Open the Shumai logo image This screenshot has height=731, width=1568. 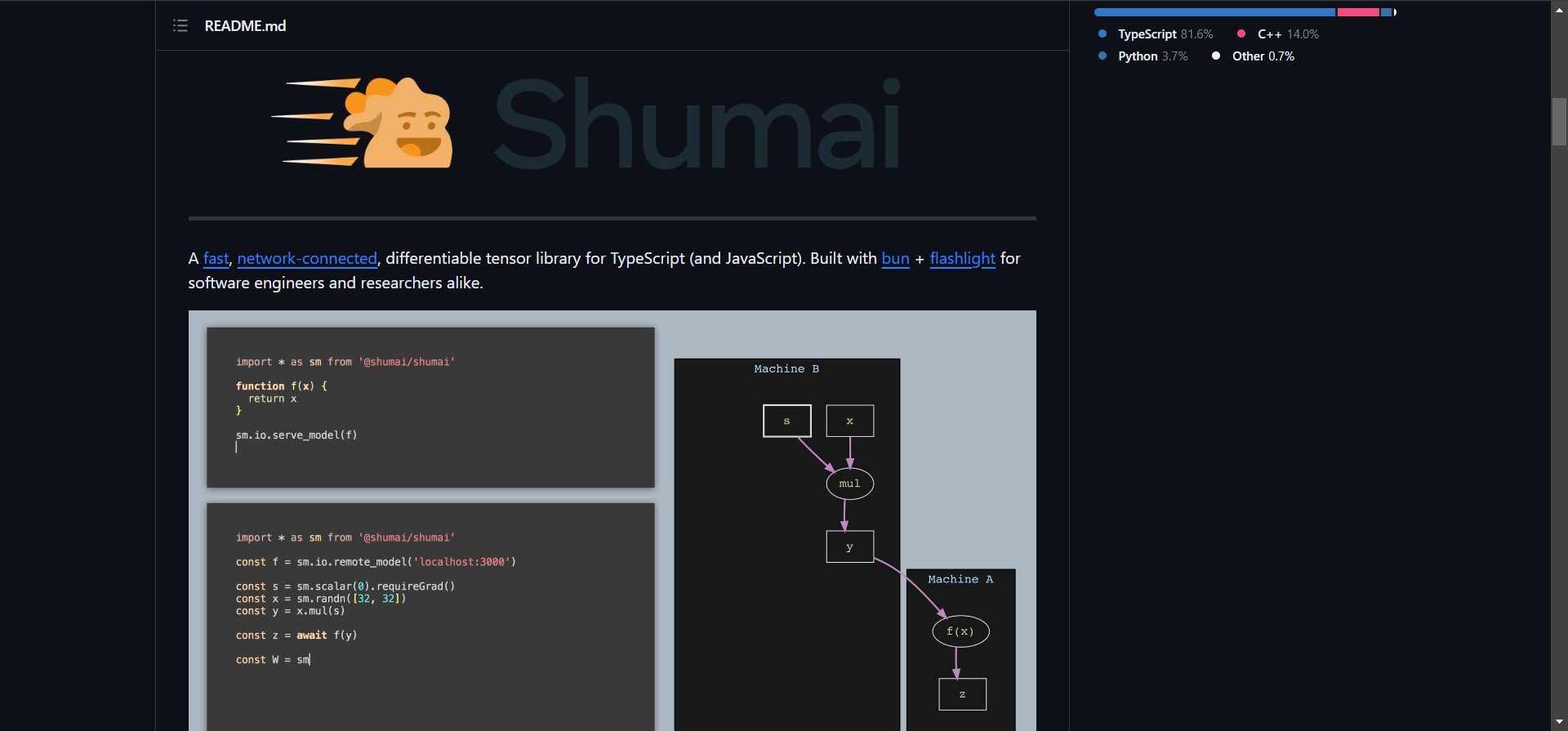click(x=586, y=123)
